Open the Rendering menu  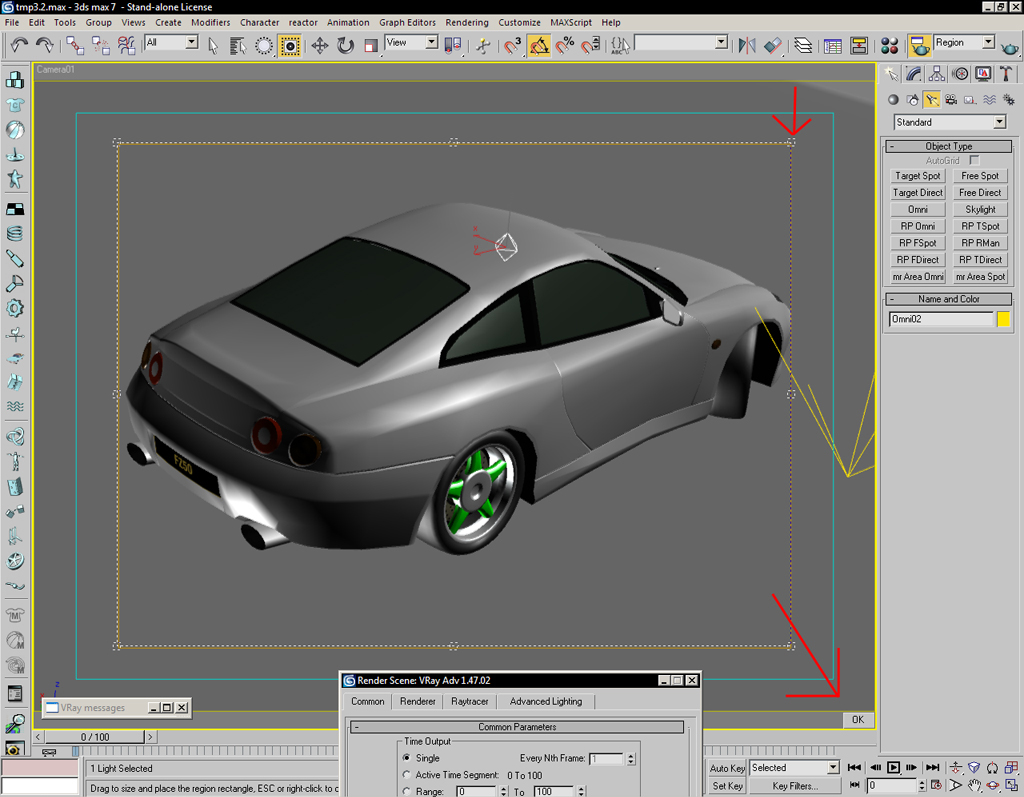467,22
